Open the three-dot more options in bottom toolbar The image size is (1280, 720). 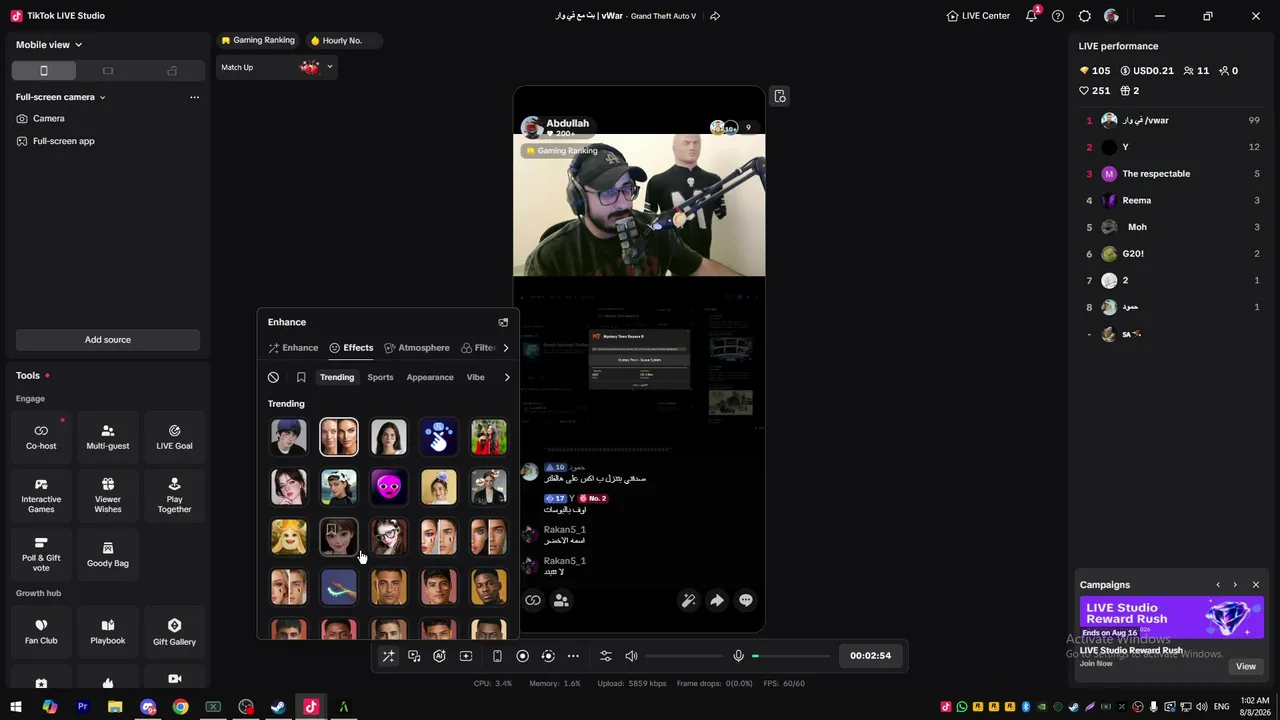click(x=573, y=656)
